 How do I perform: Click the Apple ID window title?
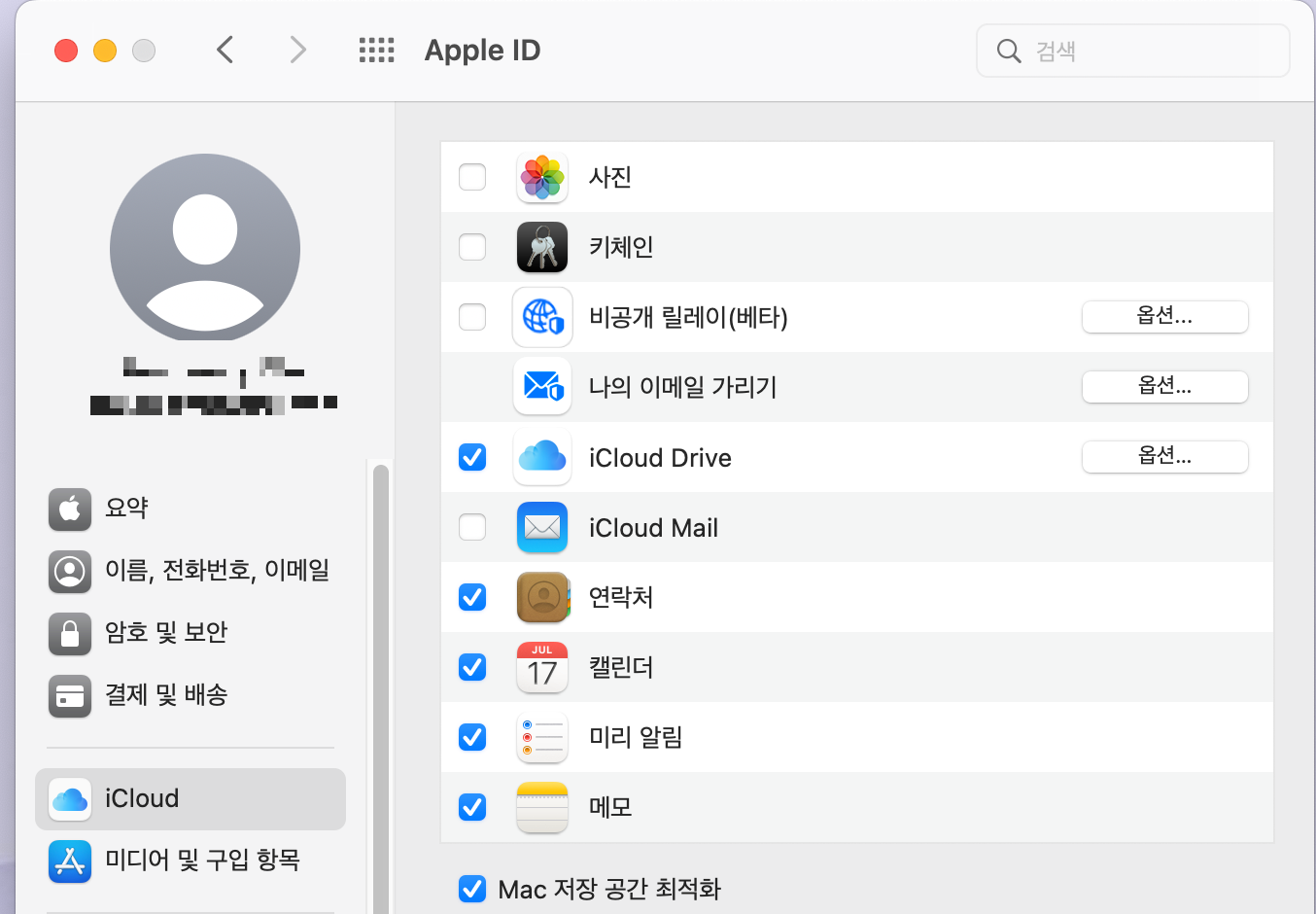coord(482,51)
